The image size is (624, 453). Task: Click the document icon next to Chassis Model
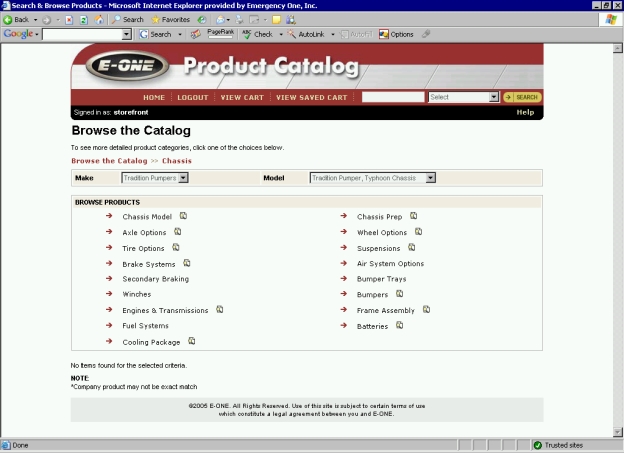tap(183, 216)
